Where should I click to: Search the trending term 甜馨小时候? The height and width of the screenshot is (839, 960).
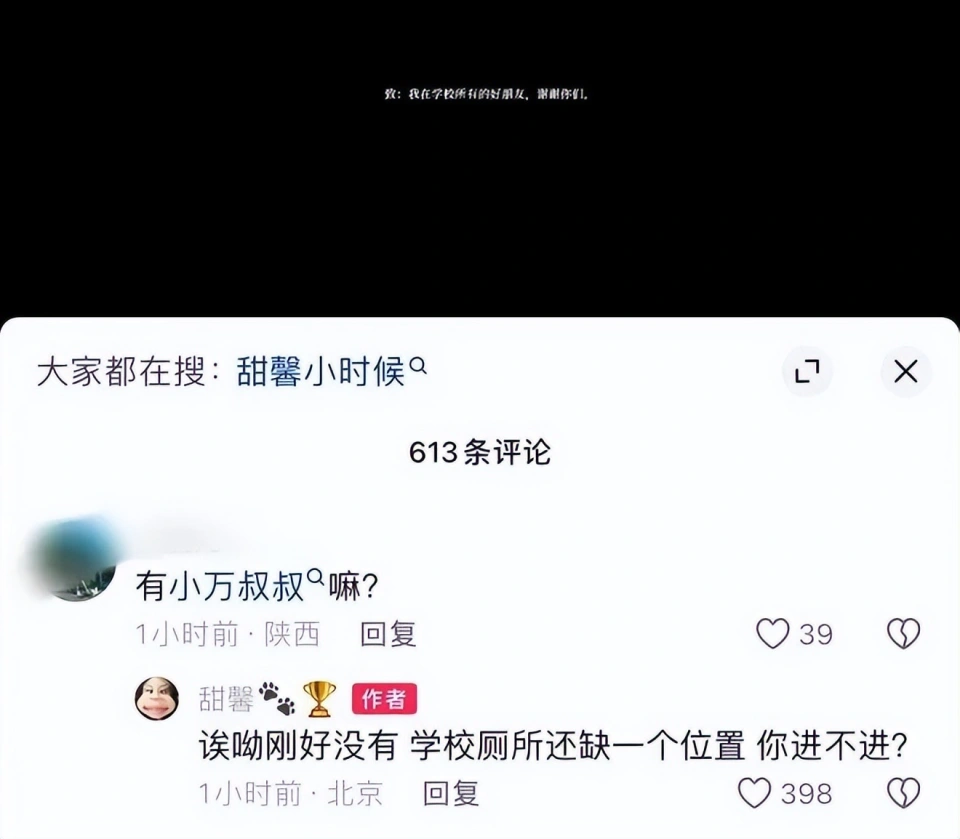pos(321,372)
